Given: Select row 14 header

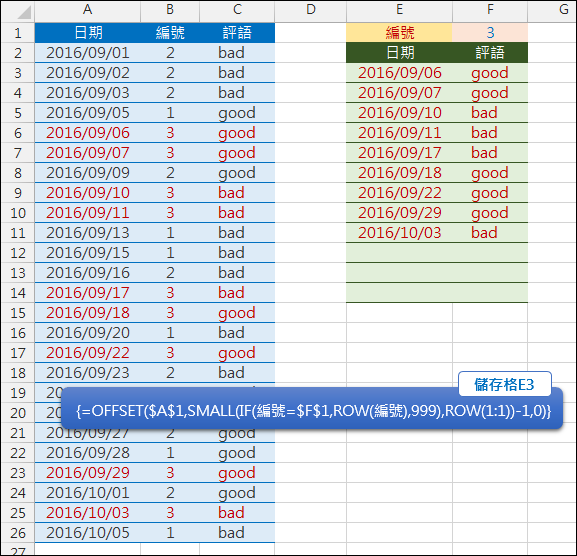Looking at the screenshot, I should pyautogui.click(x=18, y=293).
